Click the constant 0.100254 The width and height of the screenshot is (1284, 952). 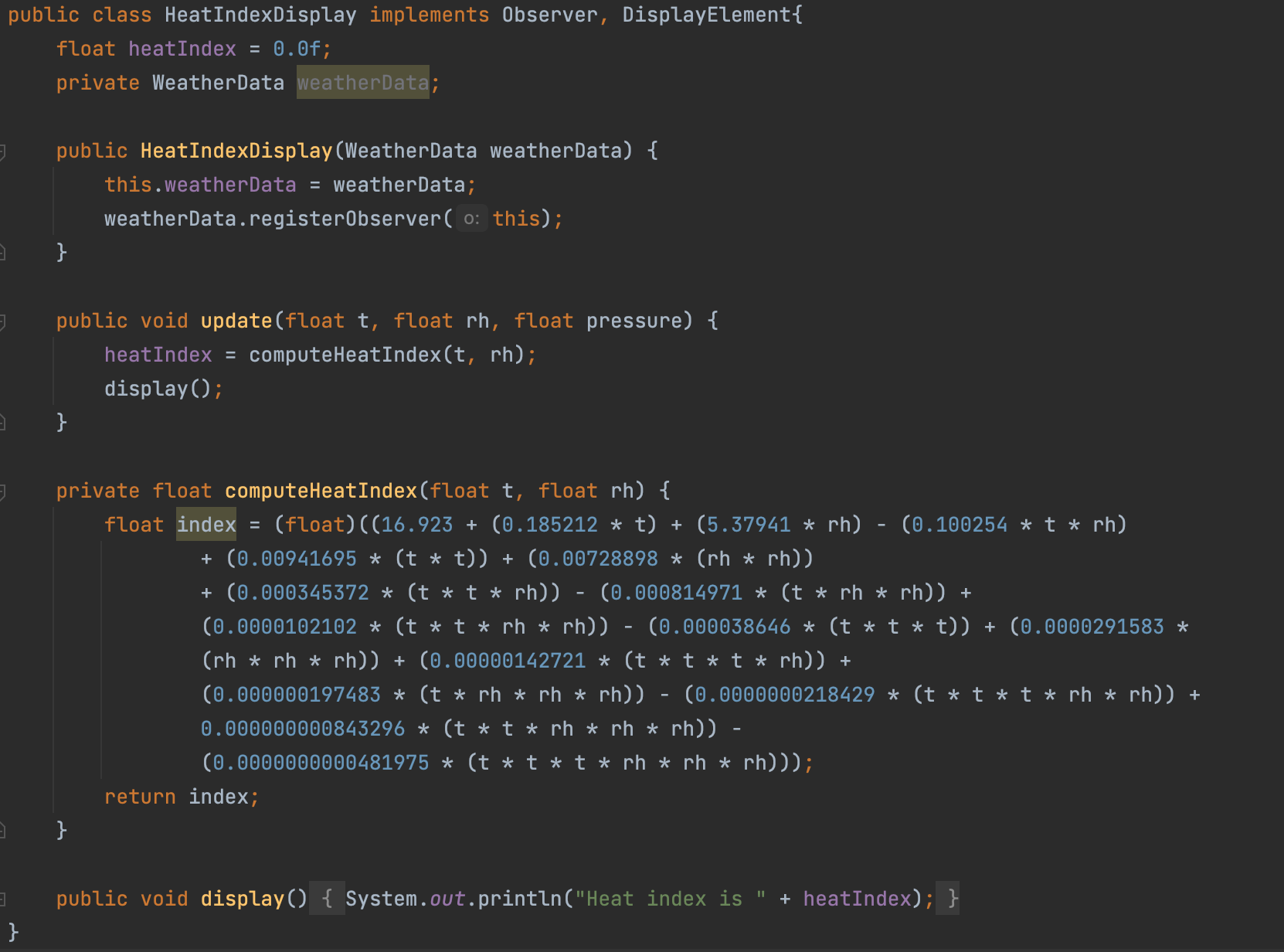tap(960, 525)
